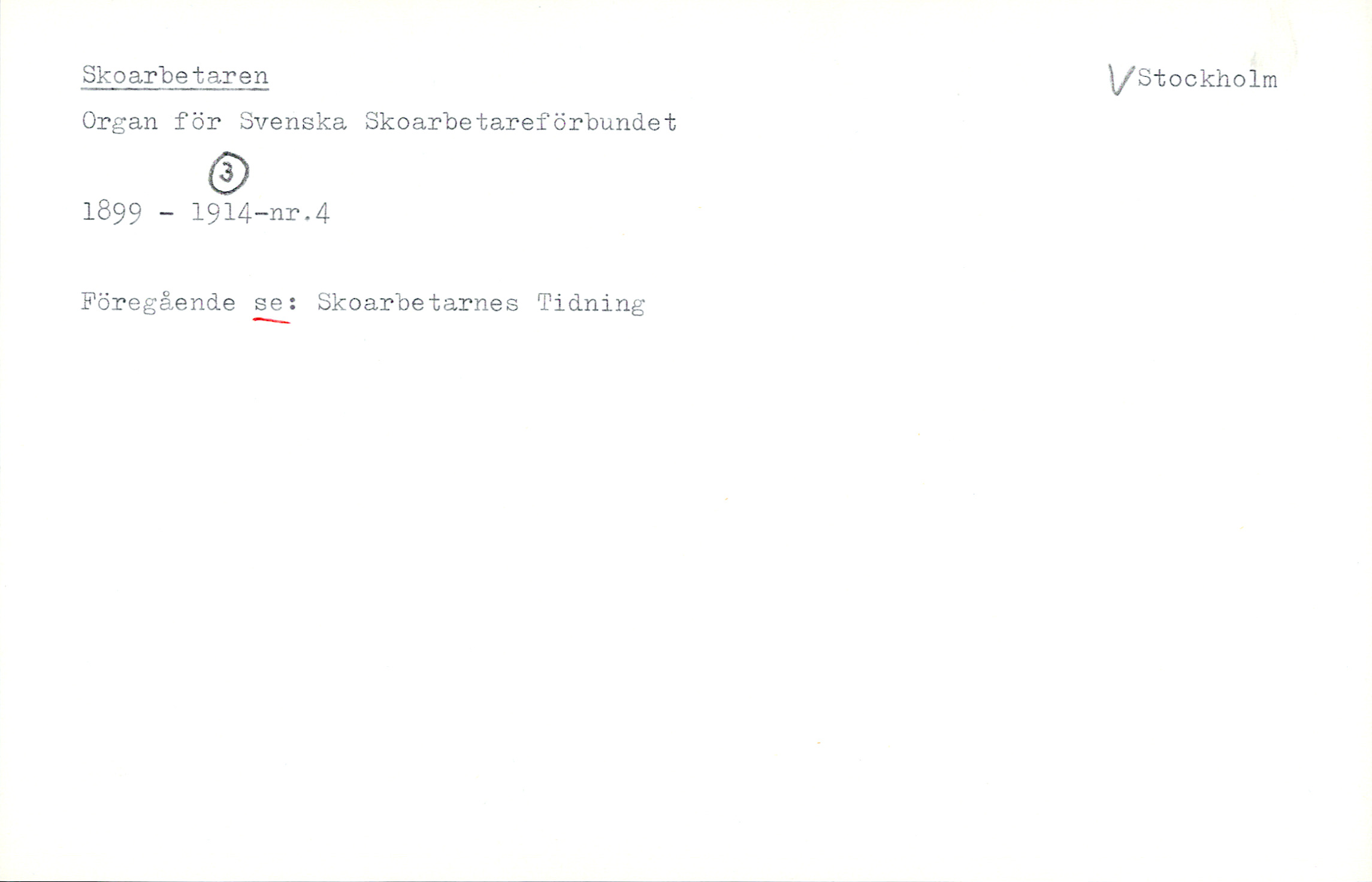This screenshot has width=1372, height=882.
Task: Click the word Skoarbetareförbundet
Action: (521, 122)
